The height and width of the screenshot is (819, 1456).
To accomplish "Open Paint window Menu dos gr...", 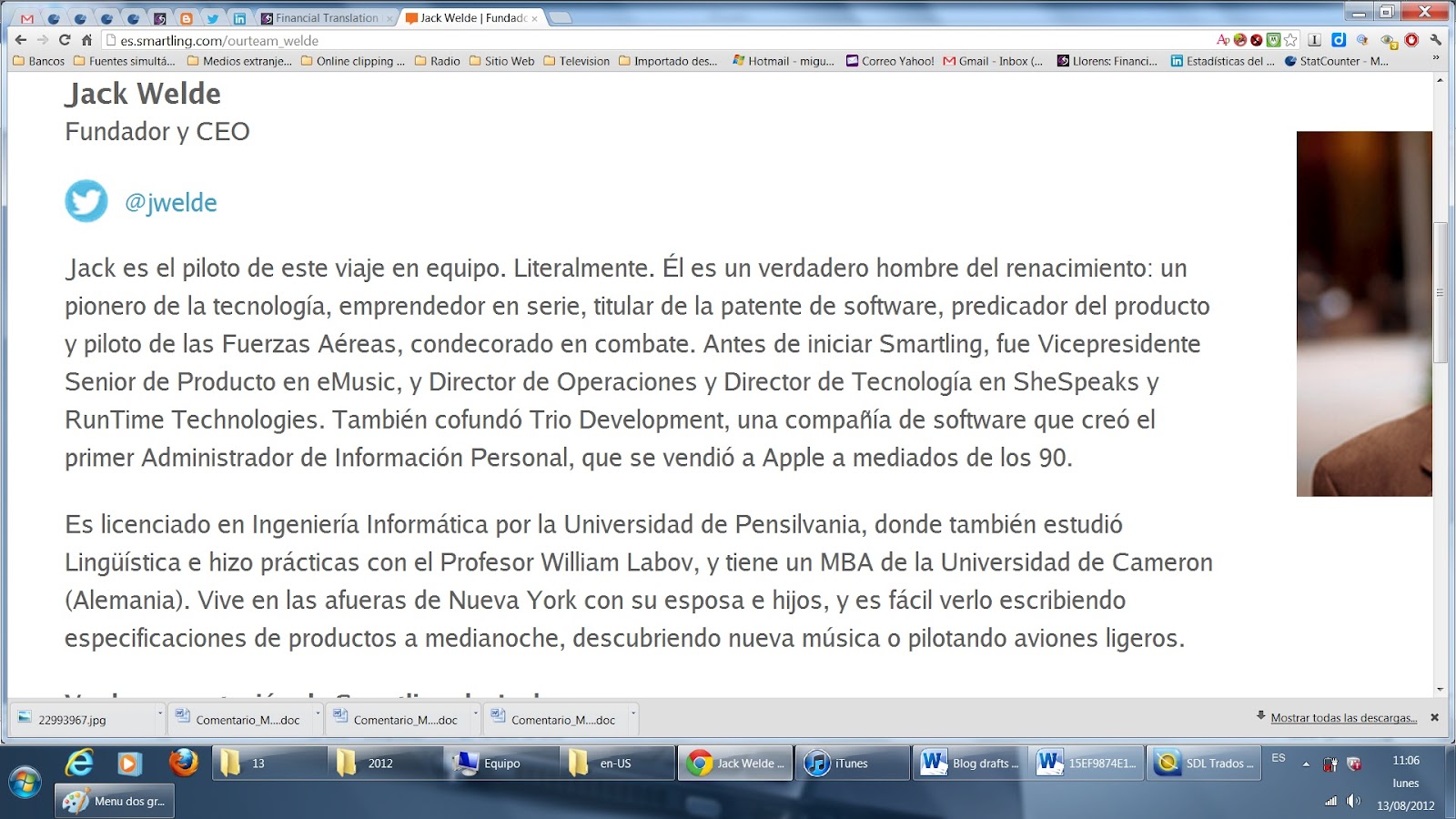I will (x=115, y=801).
